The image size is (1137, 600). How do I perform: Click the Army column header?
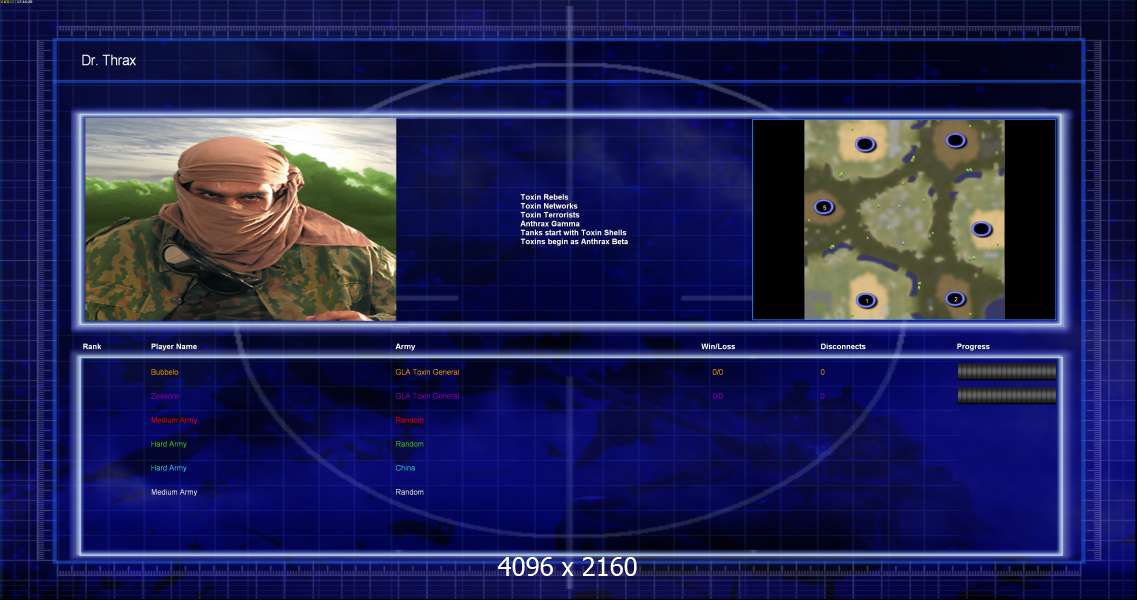tap(405, 347)
